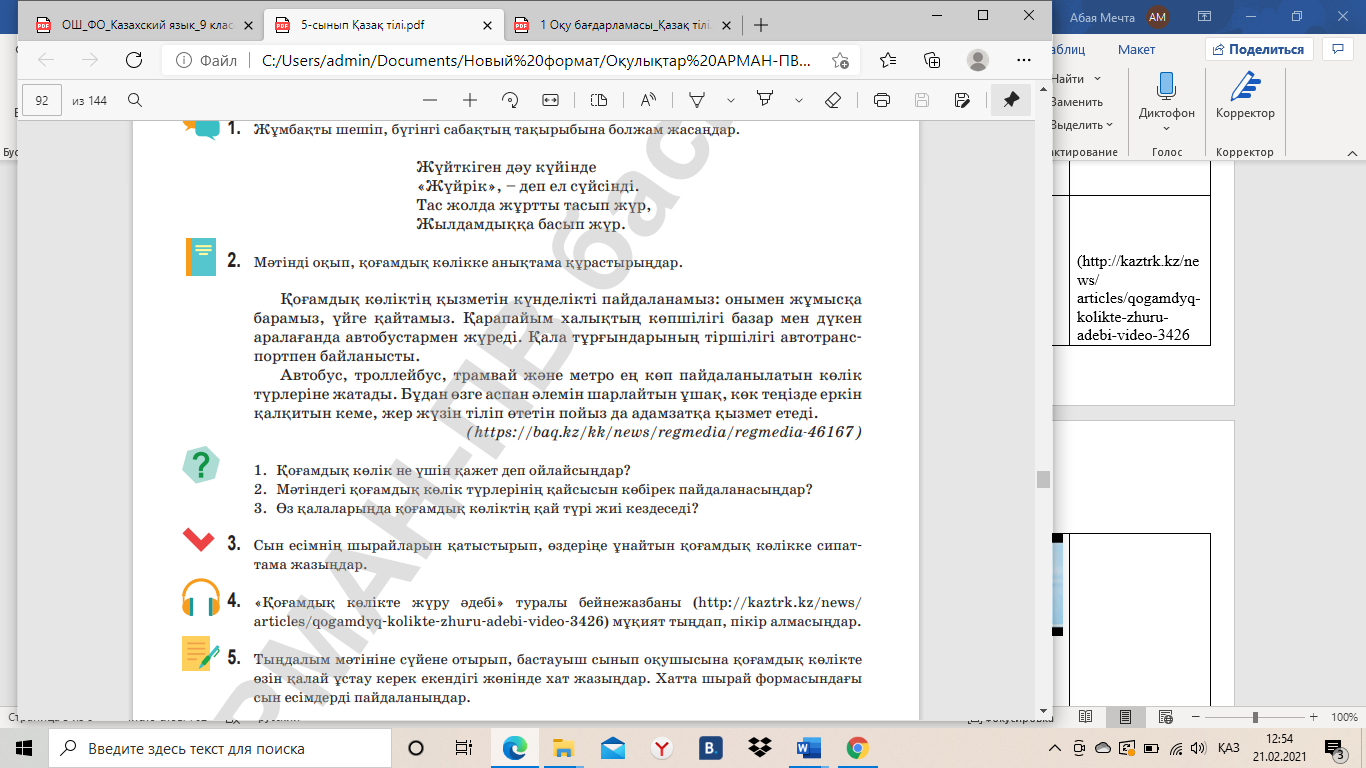Screen dimensions: 1366x768
Task: Switch Word to Web Layout view
Action: 1165,717
